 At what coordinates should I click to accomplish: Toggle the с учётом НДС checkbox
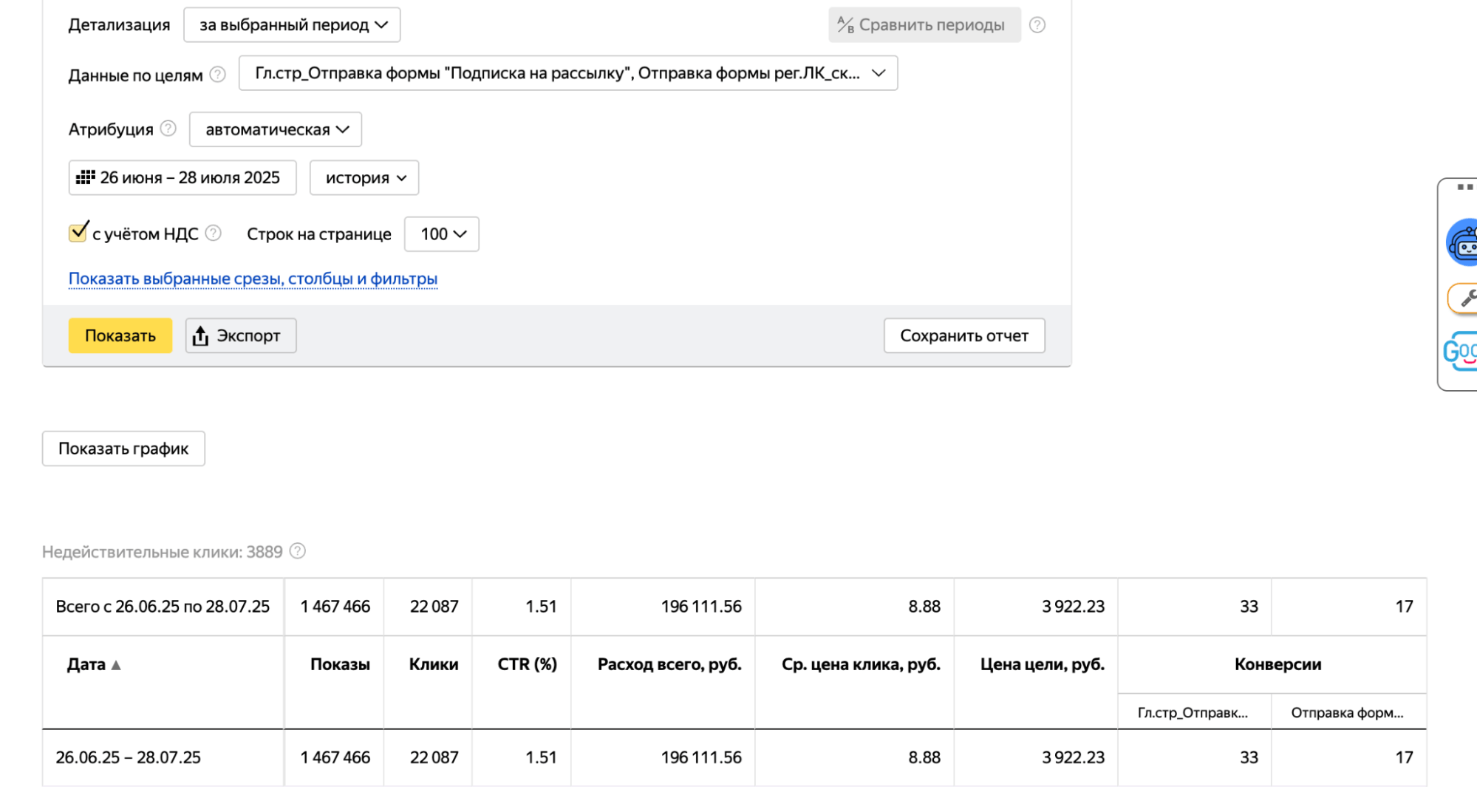[x=78, y=233]
